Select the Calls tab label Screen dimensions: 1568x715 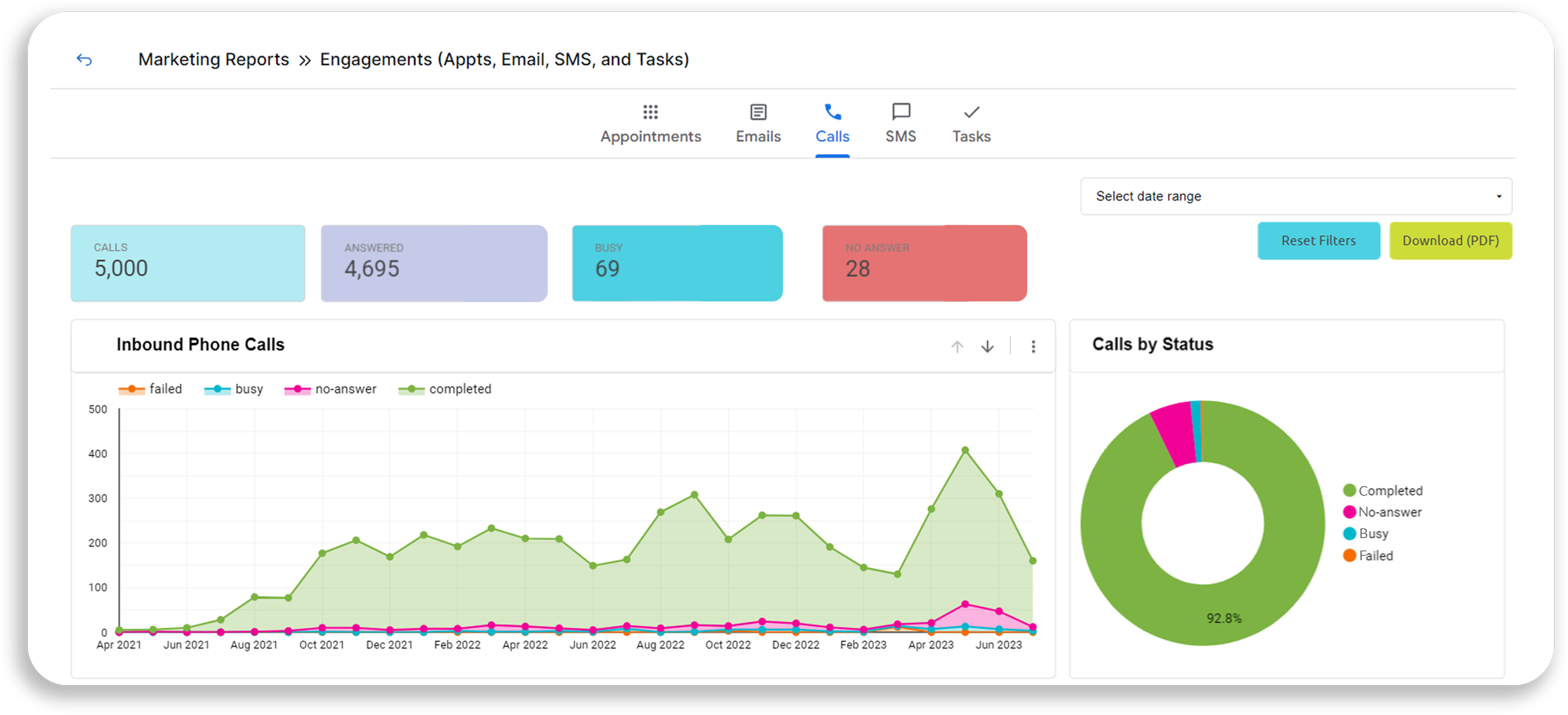coord(832,136)
